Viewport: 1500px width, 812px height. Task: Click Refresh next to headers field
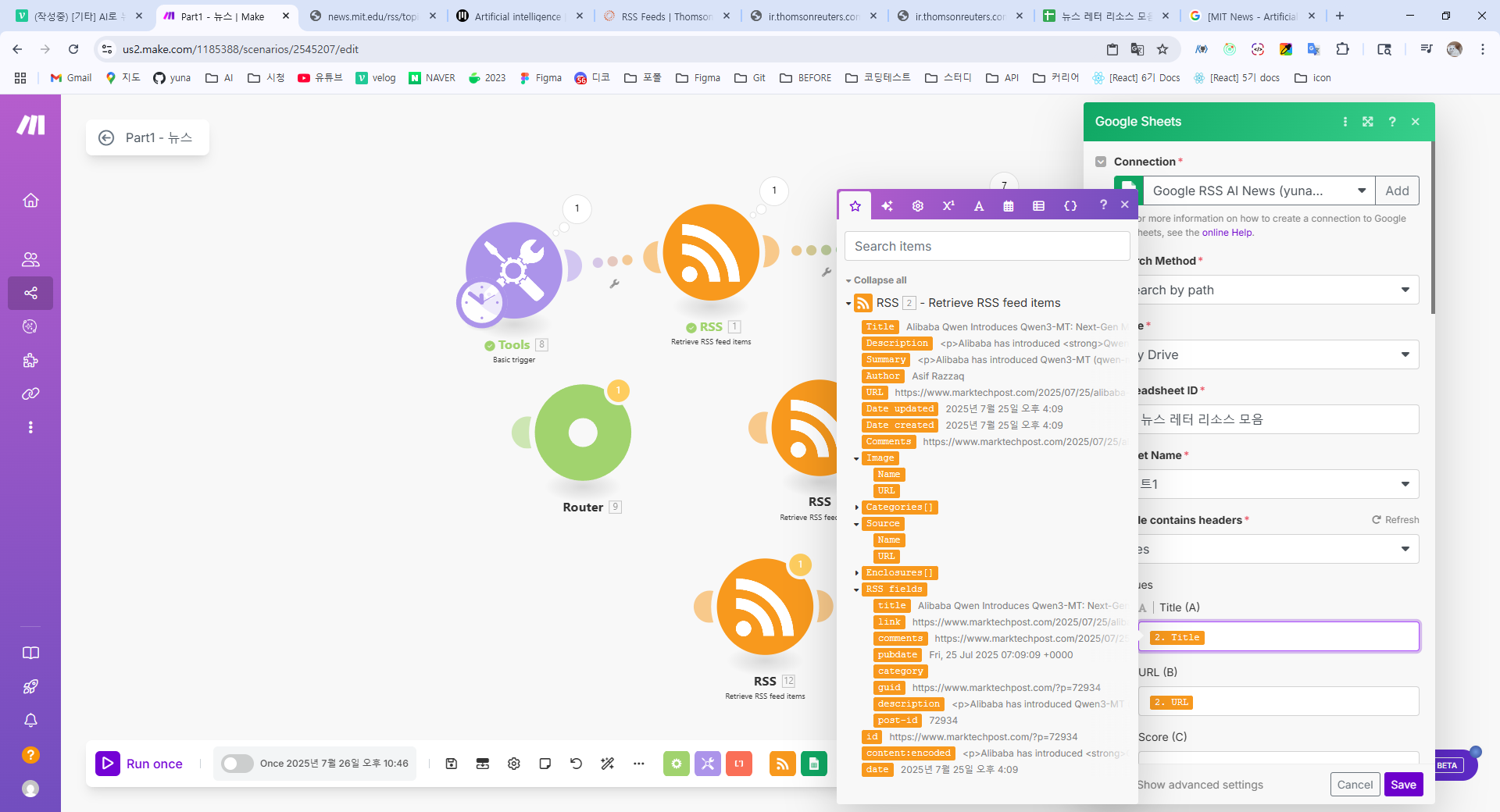coord(1395,520)
